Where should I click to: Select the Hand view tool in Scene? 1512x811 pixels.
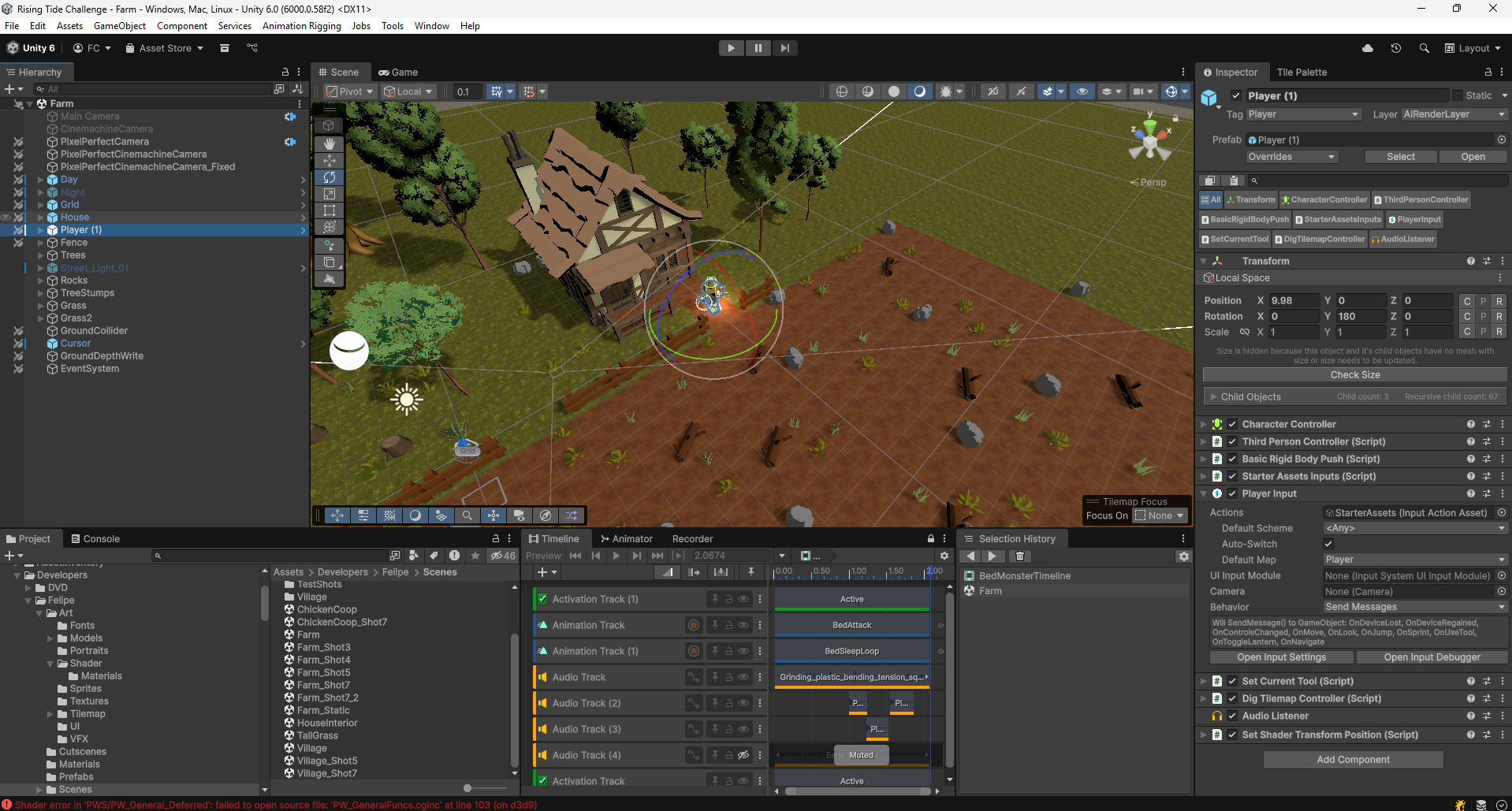330,143
